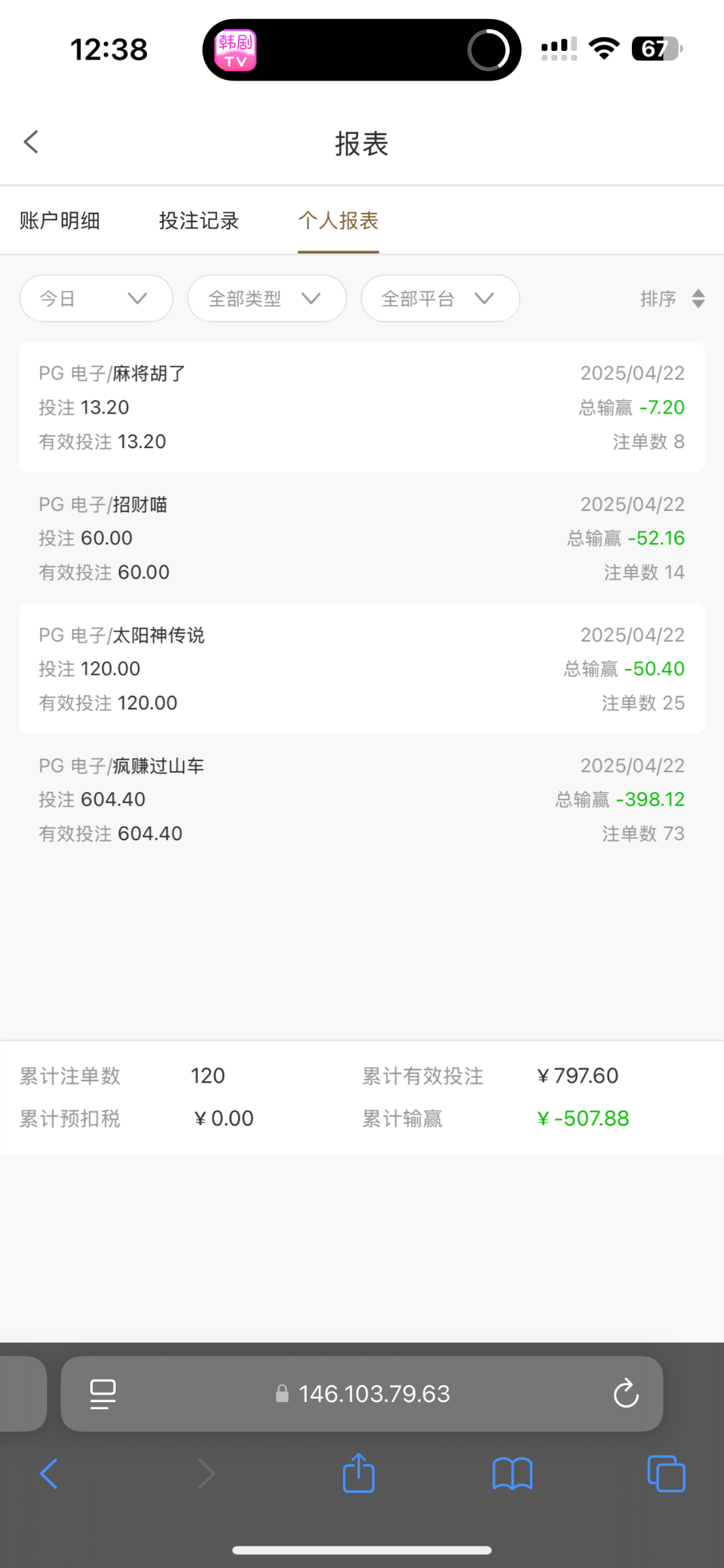This screenshot has height=1568, width=724.
Task: Tap the back arrow in report header
Action: pos(31,142)
